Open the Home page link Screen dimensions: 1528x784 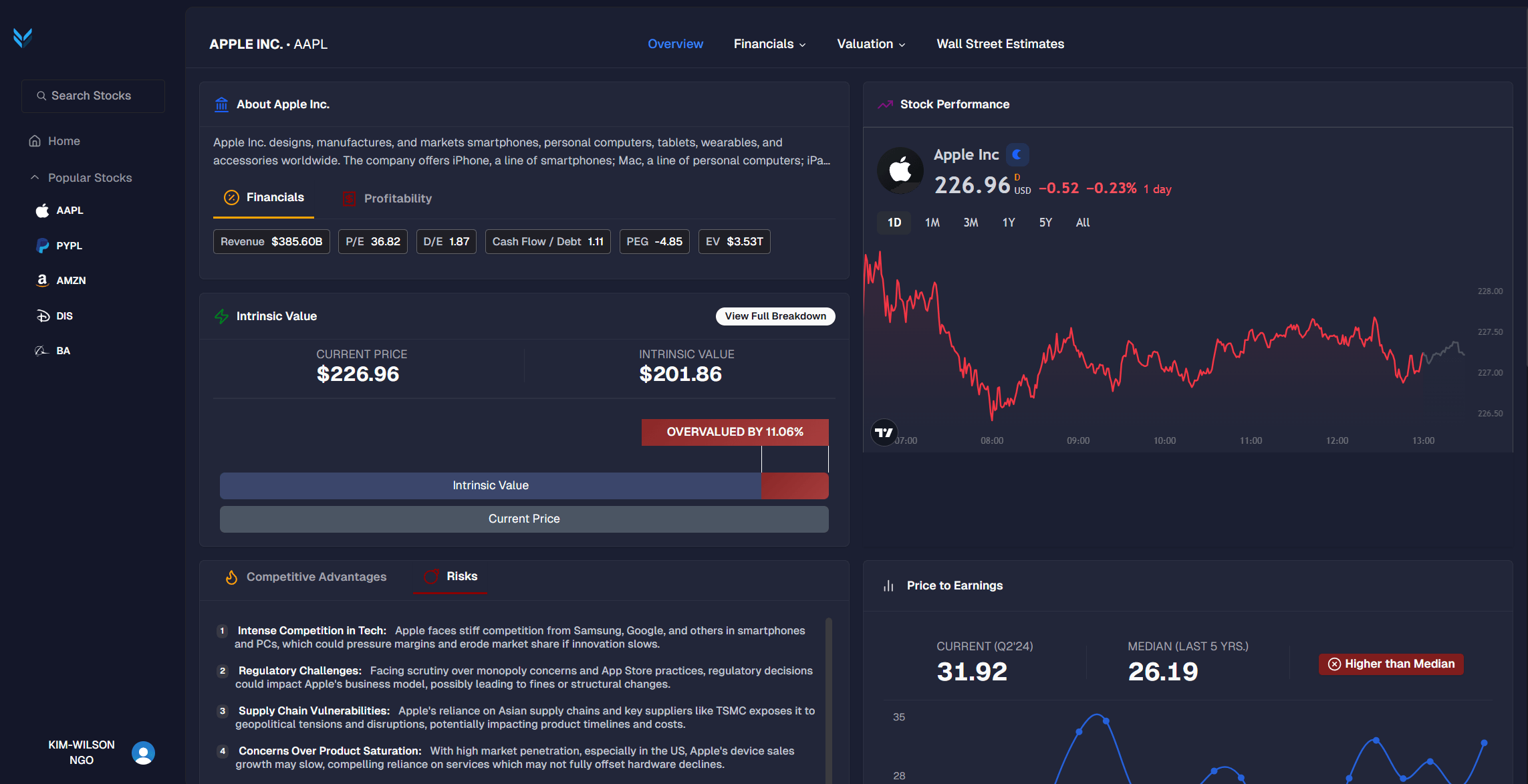(55, 141)
